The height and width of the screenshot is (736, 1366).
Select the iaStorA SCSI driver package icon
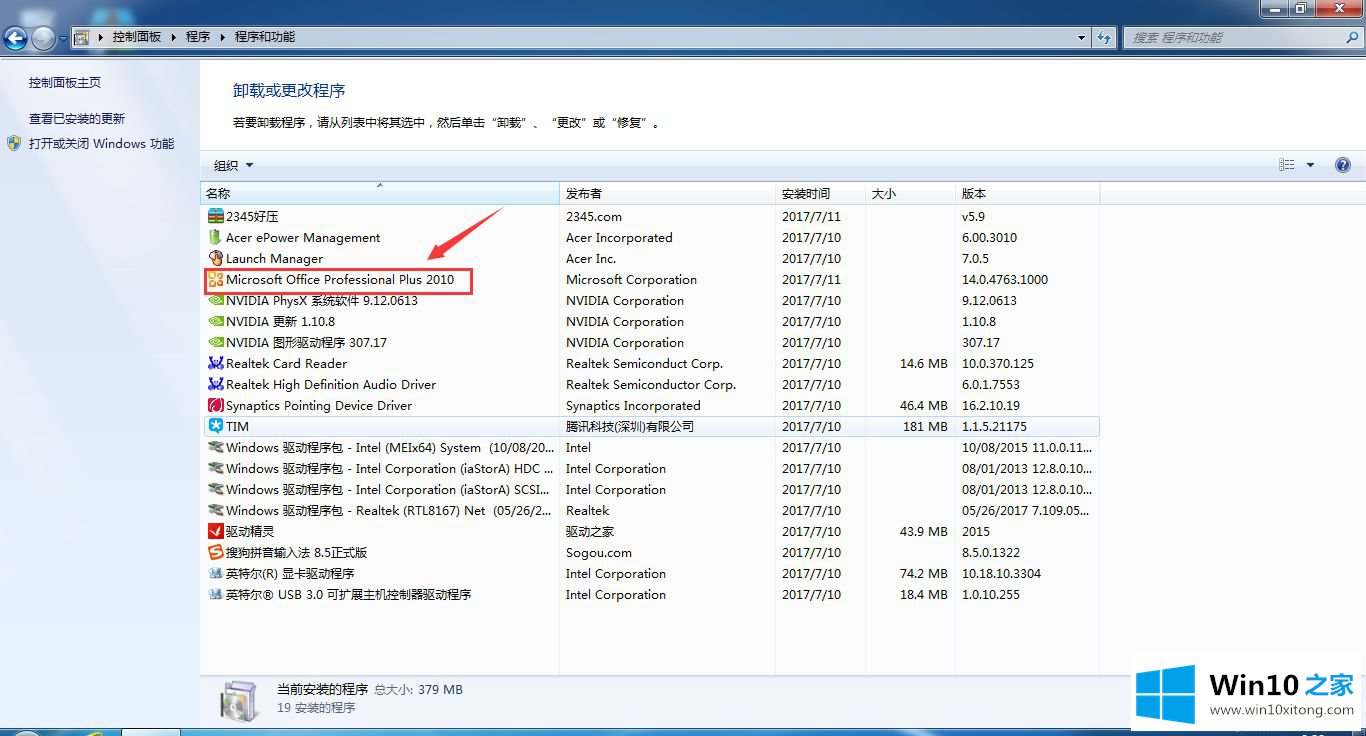coord(215,489)
